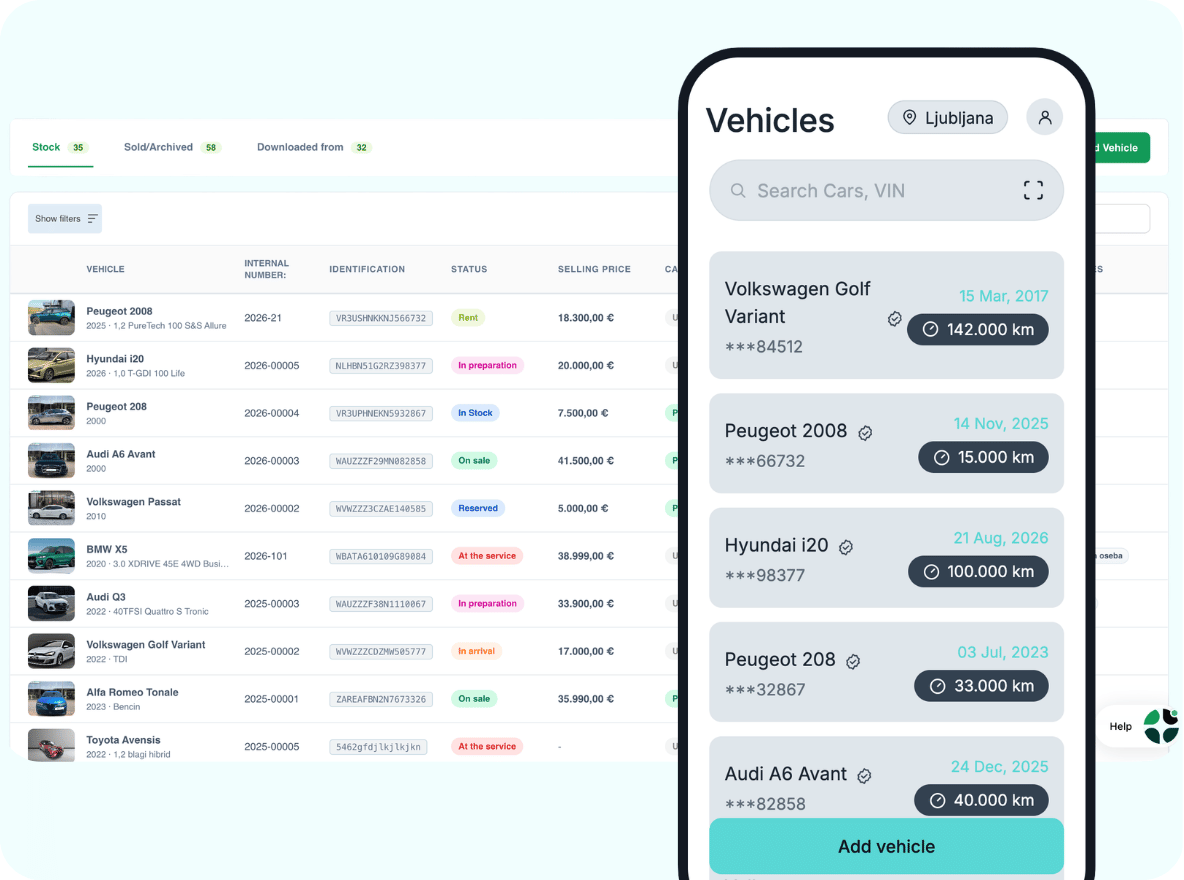Click VIN WBATA610109G89084 identification

[381, 556]
